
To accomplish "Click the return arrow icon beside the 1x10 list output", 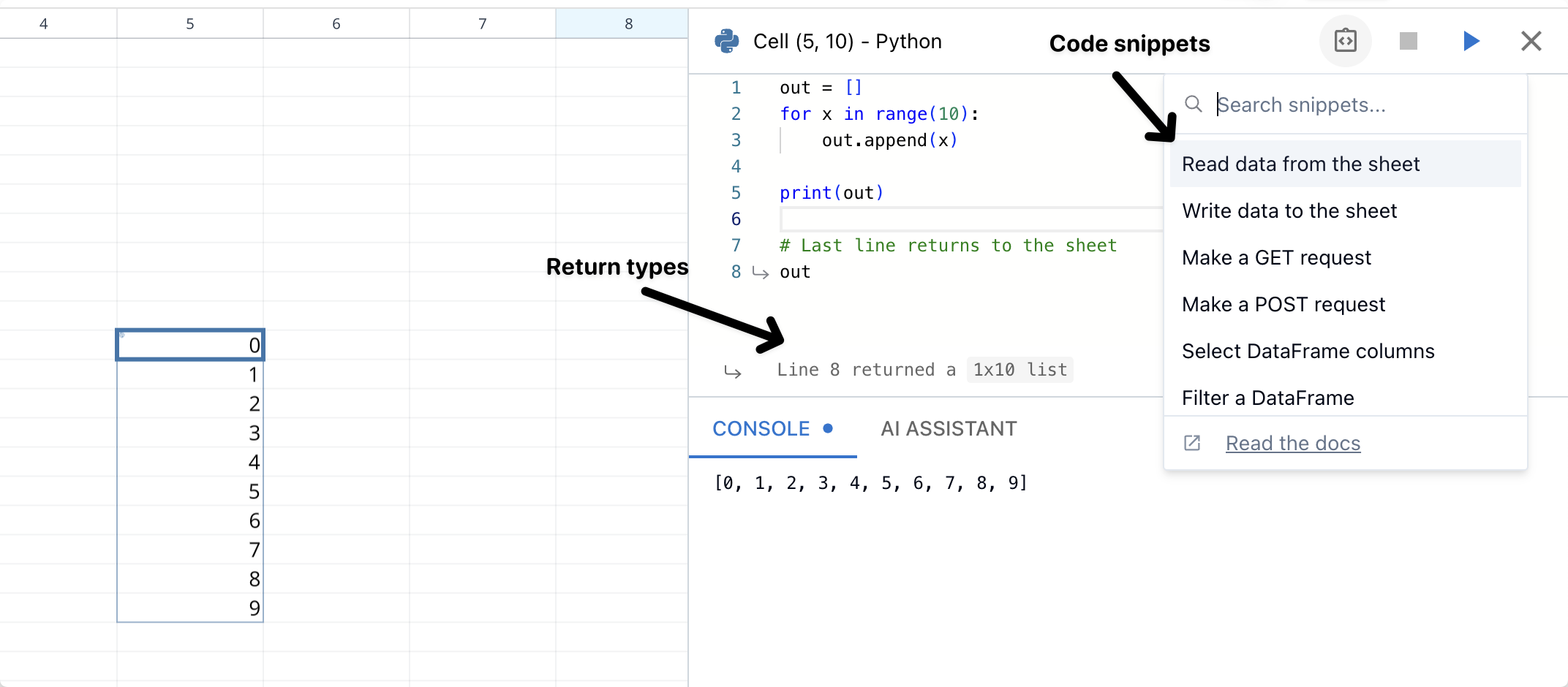I will pyautogui.click(x=734, y=371).
